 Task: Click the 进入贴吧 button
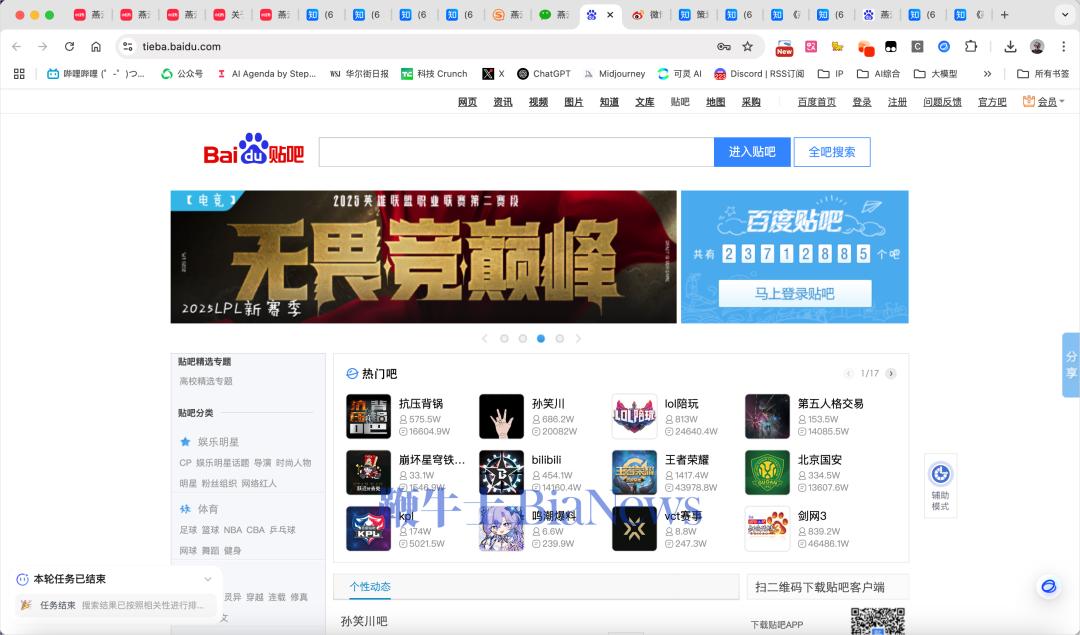(x=752, y=152)
